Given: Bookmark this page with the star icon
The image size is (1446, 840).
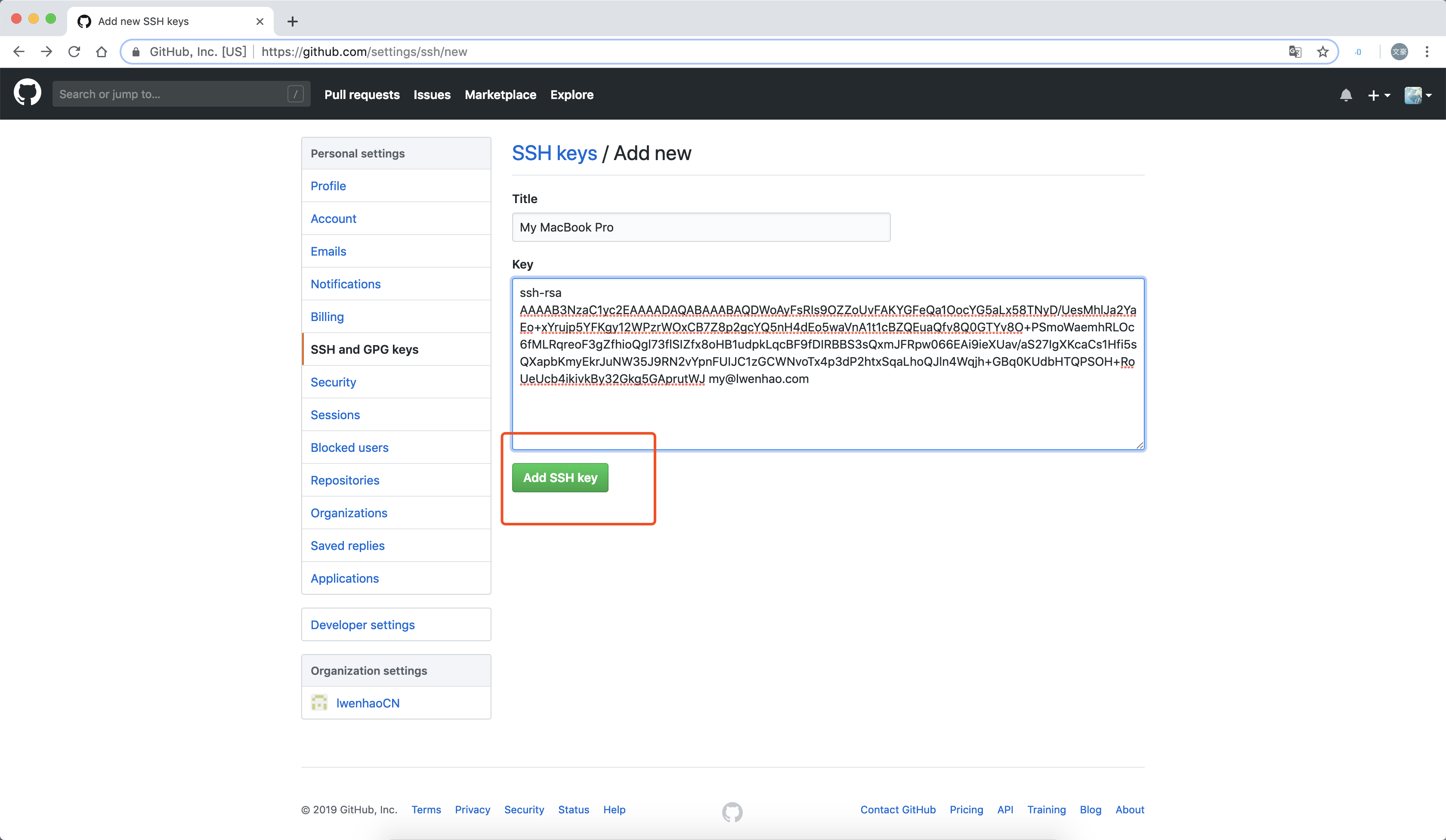Looking at the screenshot, I should click(x=1322, y=52).
